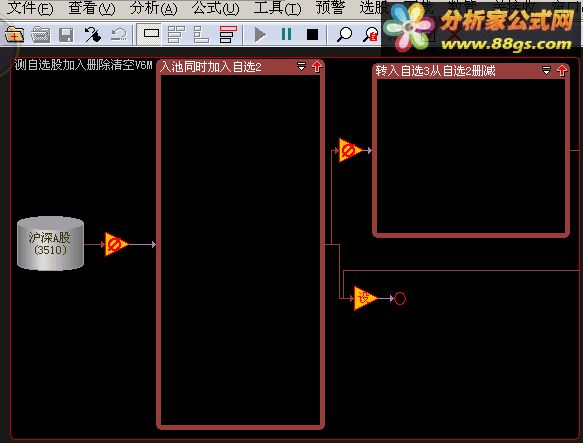Click the undo arrow toolbar icon
Viewport: 583px width, 443px height.
click(119, 35)
